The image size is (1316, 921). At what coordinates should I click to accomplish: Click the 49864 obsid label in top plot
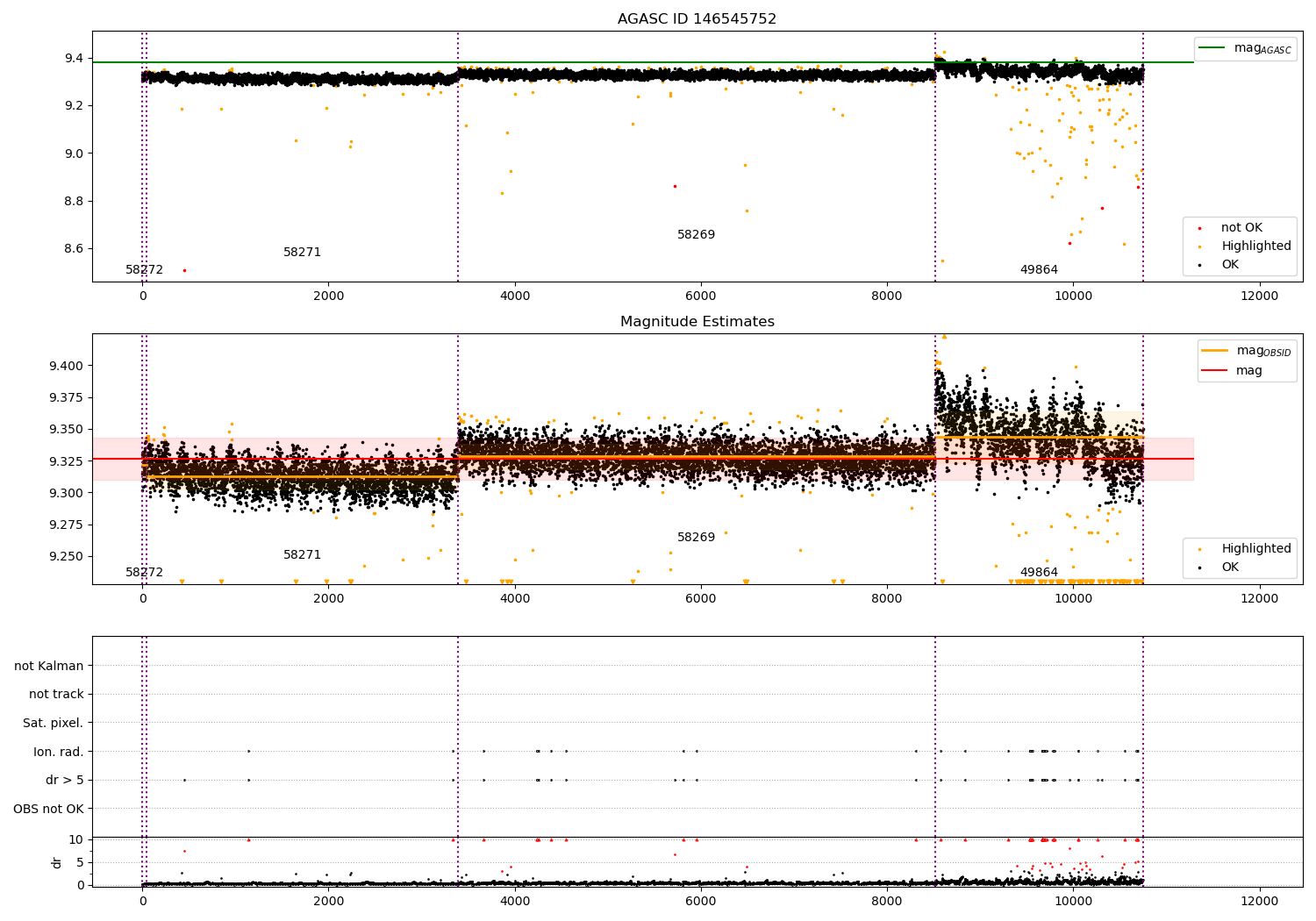tap(1039, 270)
